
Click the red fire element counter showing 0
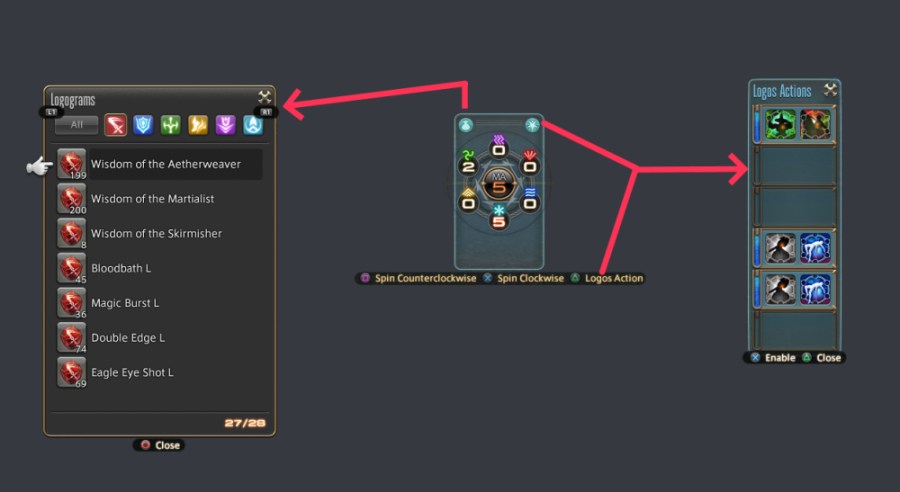point(530,164)
